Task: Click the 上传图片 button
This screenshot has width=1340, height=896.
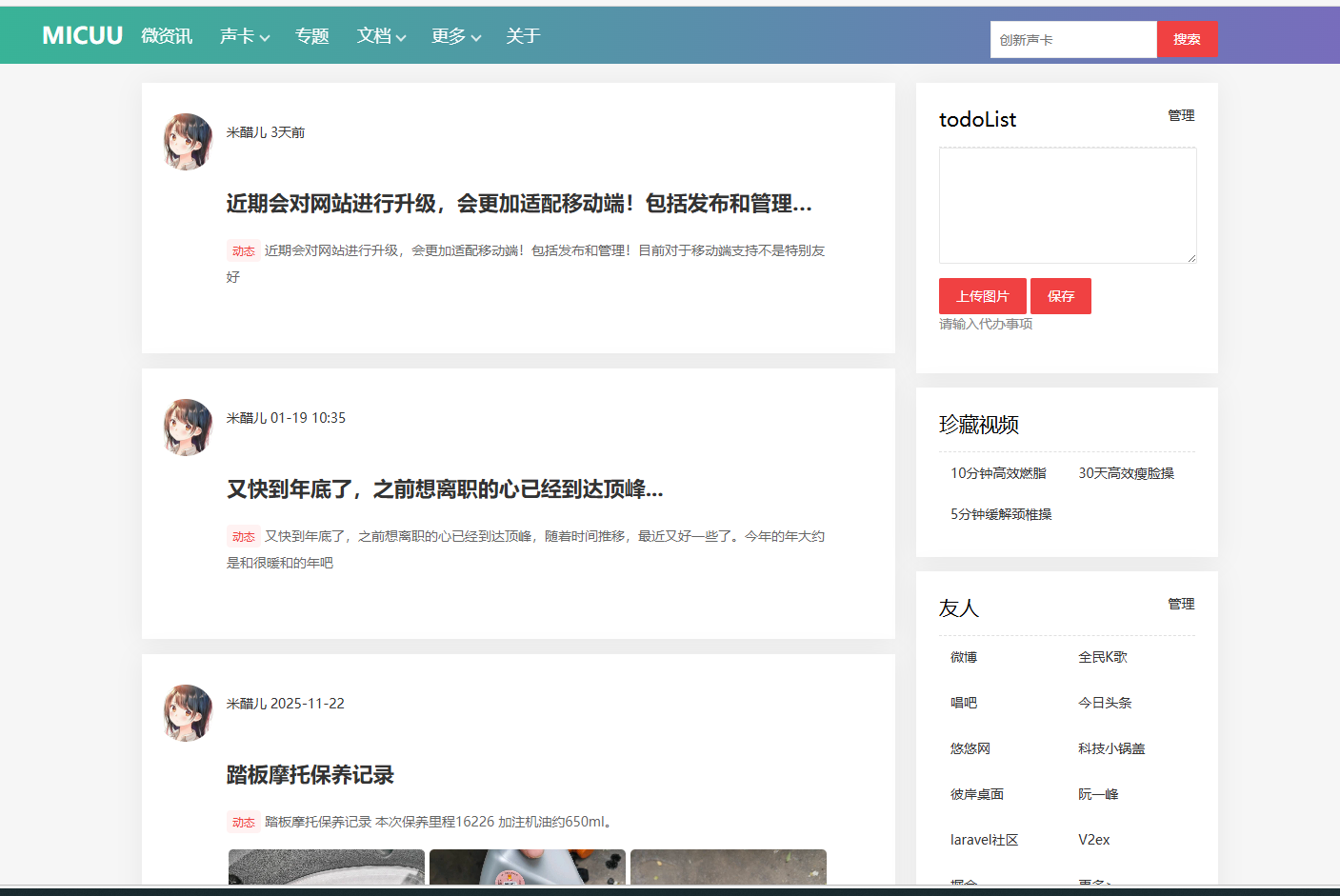Action: click(982, 296)
